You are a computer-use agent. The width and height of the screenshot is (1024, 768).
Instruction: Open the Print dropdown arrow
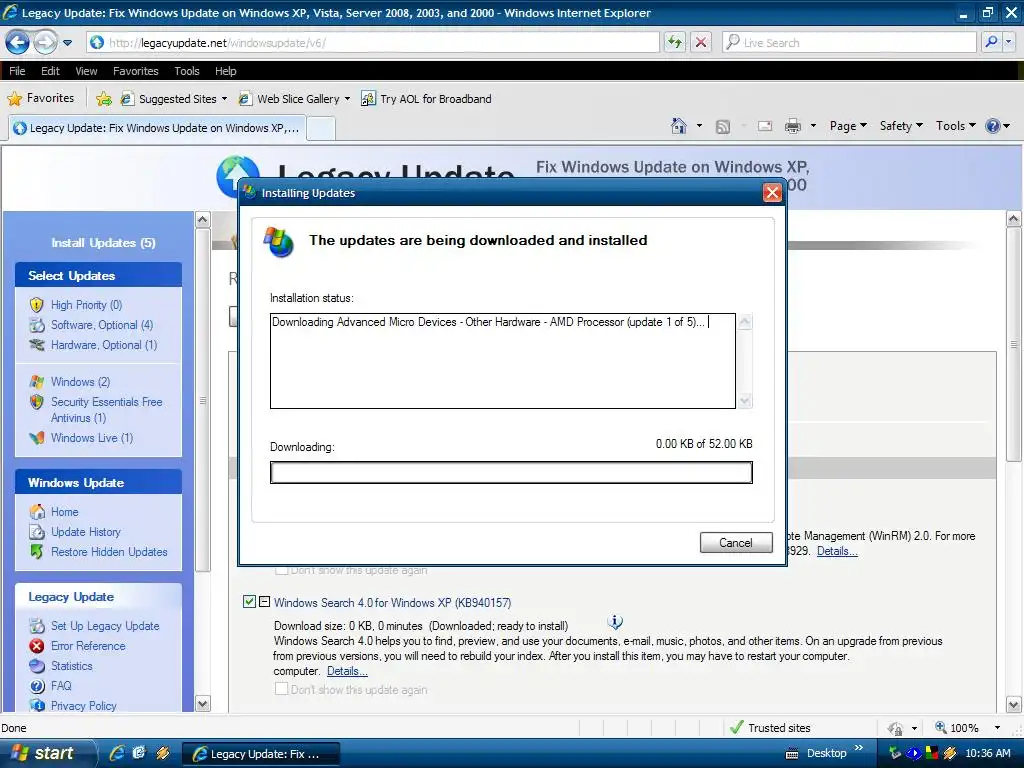coord(813,125)
